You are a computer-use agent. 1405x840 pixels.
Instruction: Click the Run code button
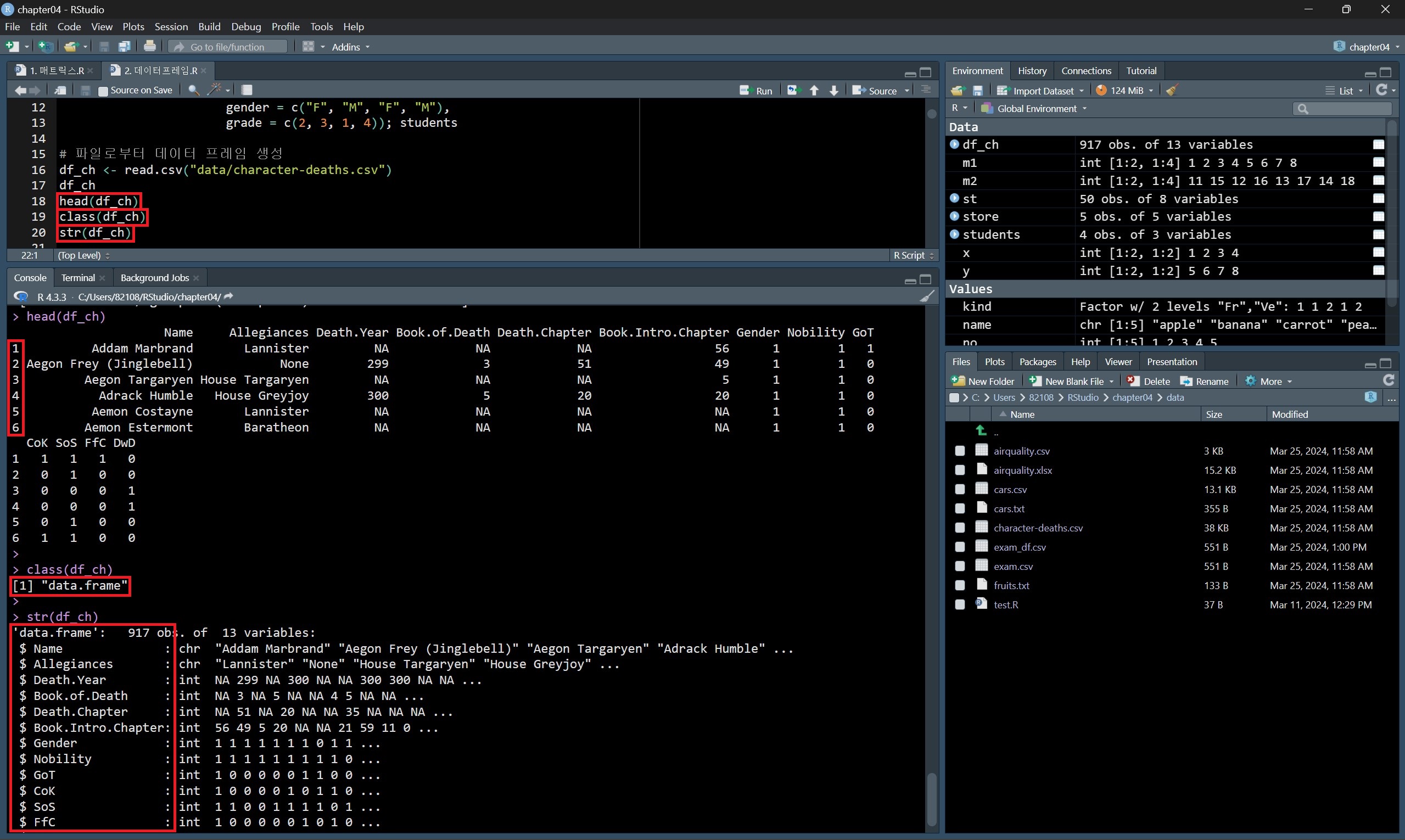[756, 91]
